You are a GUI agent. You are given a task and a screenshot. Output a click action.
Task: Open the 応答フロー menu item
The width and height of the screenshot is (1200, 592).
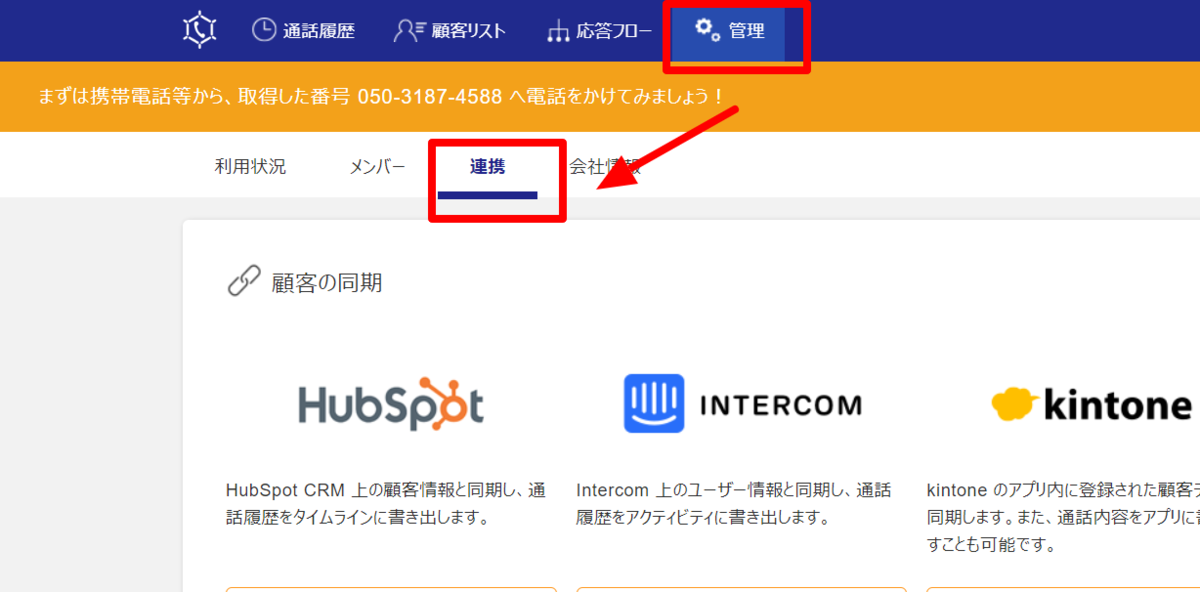coord(600,31)
